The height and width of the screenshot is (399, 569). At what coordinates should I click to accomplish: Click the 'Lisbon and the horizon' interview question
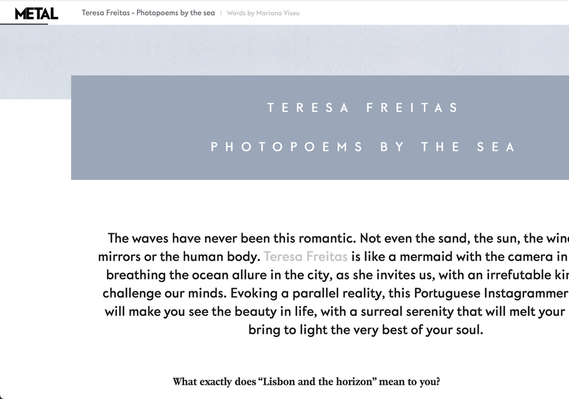(306, 382)
